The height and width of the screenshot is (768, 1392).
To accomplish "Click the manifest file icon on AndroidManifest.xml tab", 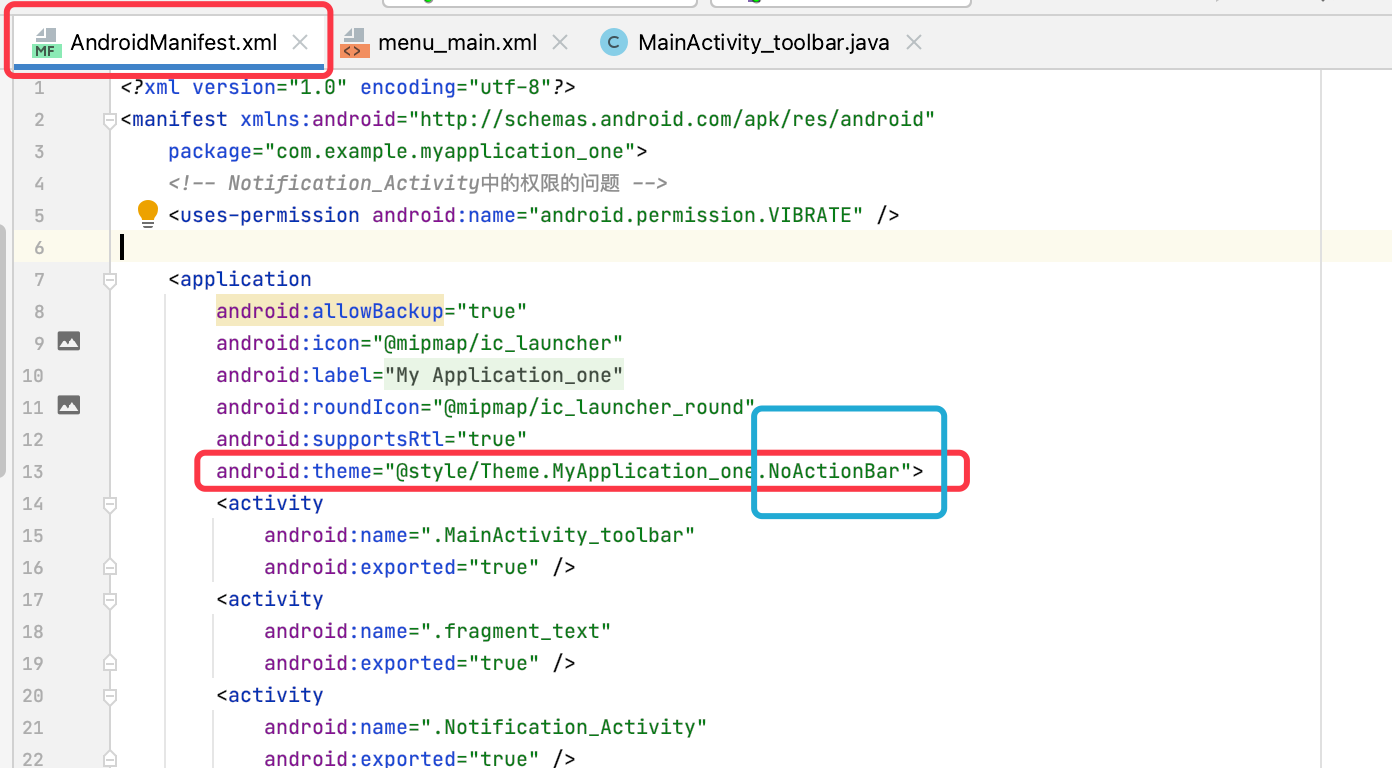I will (x=46, y=42).
